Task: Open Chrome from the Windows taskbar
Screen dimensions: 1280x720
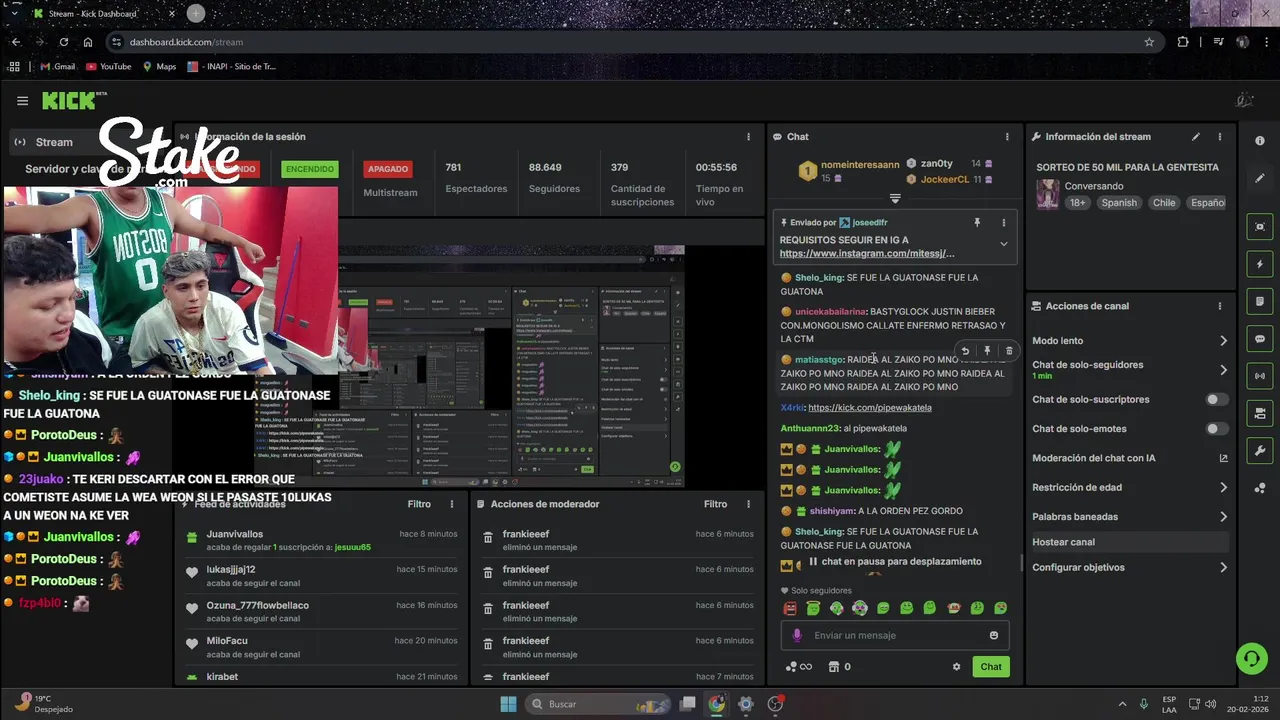Action: pyautogui.click(x=717, y=704)
